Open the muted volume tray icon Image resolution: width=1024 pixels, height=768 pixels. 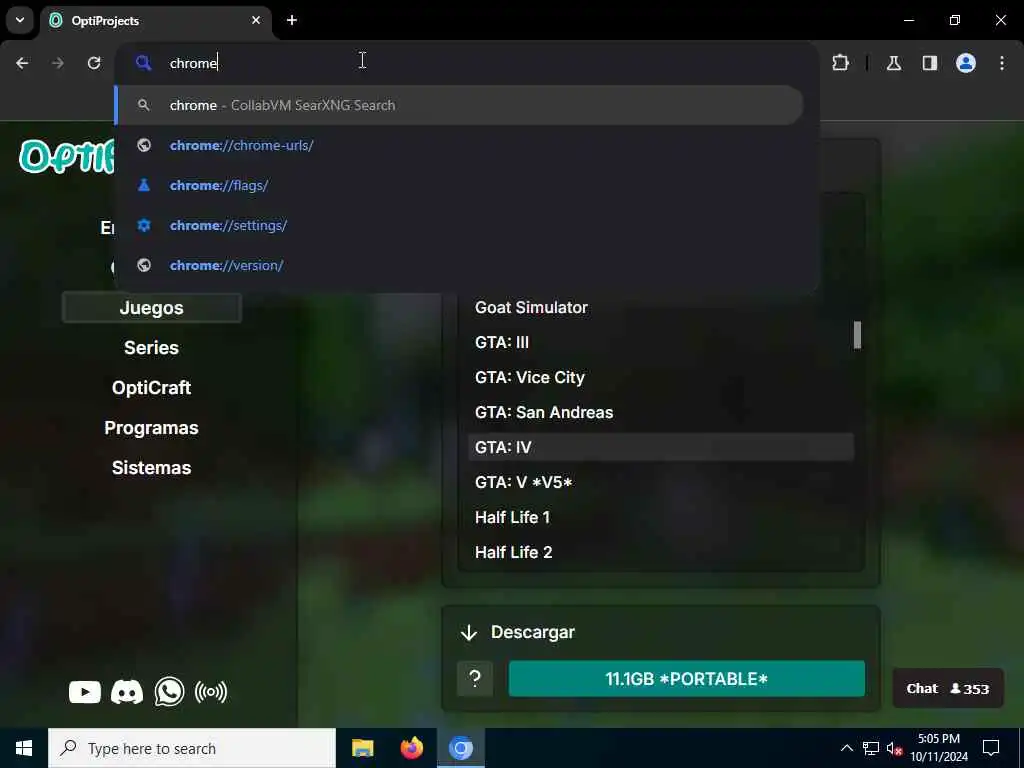click(x=894, y=748)
